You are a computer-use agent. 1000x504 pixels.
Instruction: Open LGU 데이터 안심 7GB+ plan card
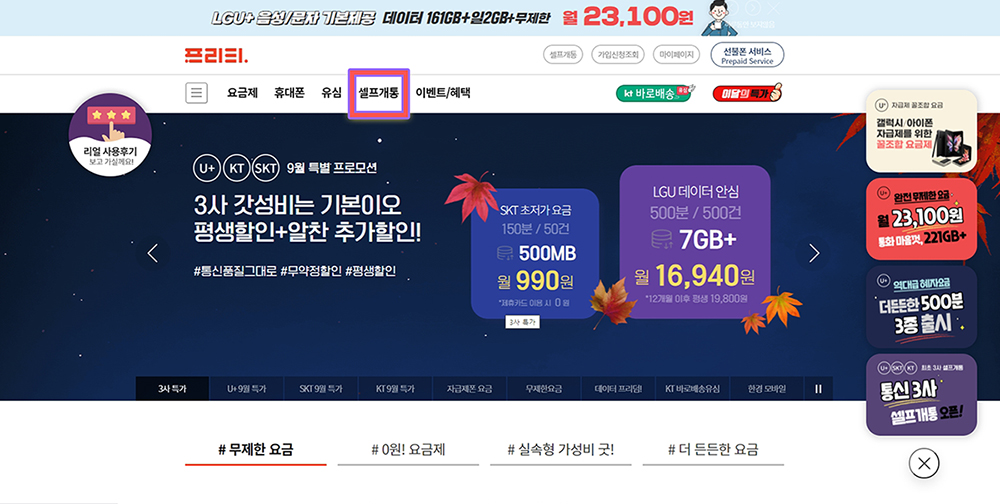tap(695, 242)
